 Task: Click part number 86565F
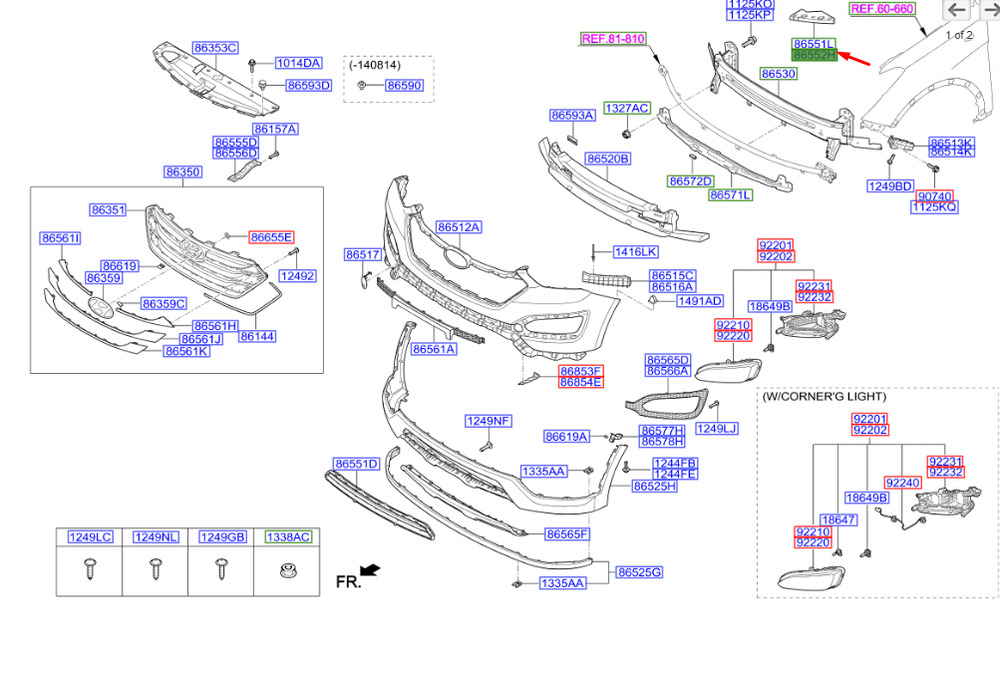(567, 534)
